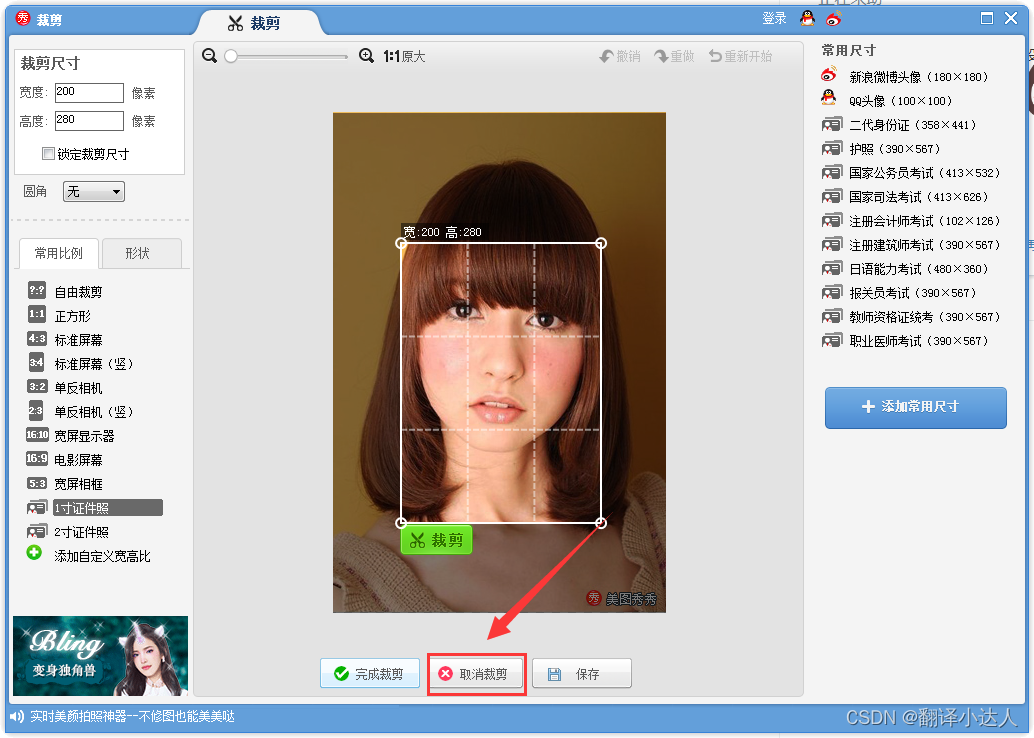The height and width of the screenshot is (738, 1034).
Task: Select 二代身份证 (358×441) size
Action: click(x=899, y=125)
